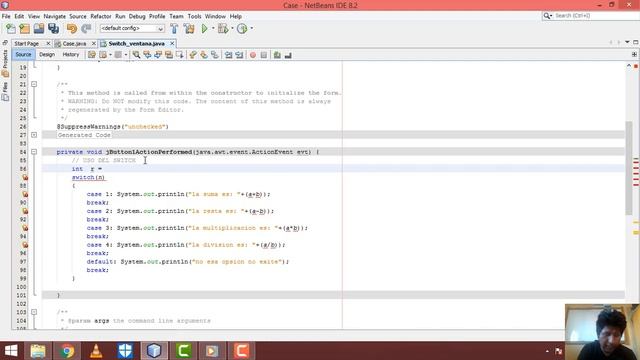The image size is (640, 360).
Task: Undo the last edit with the Undo icon
Action: click(x=72, y=29)
